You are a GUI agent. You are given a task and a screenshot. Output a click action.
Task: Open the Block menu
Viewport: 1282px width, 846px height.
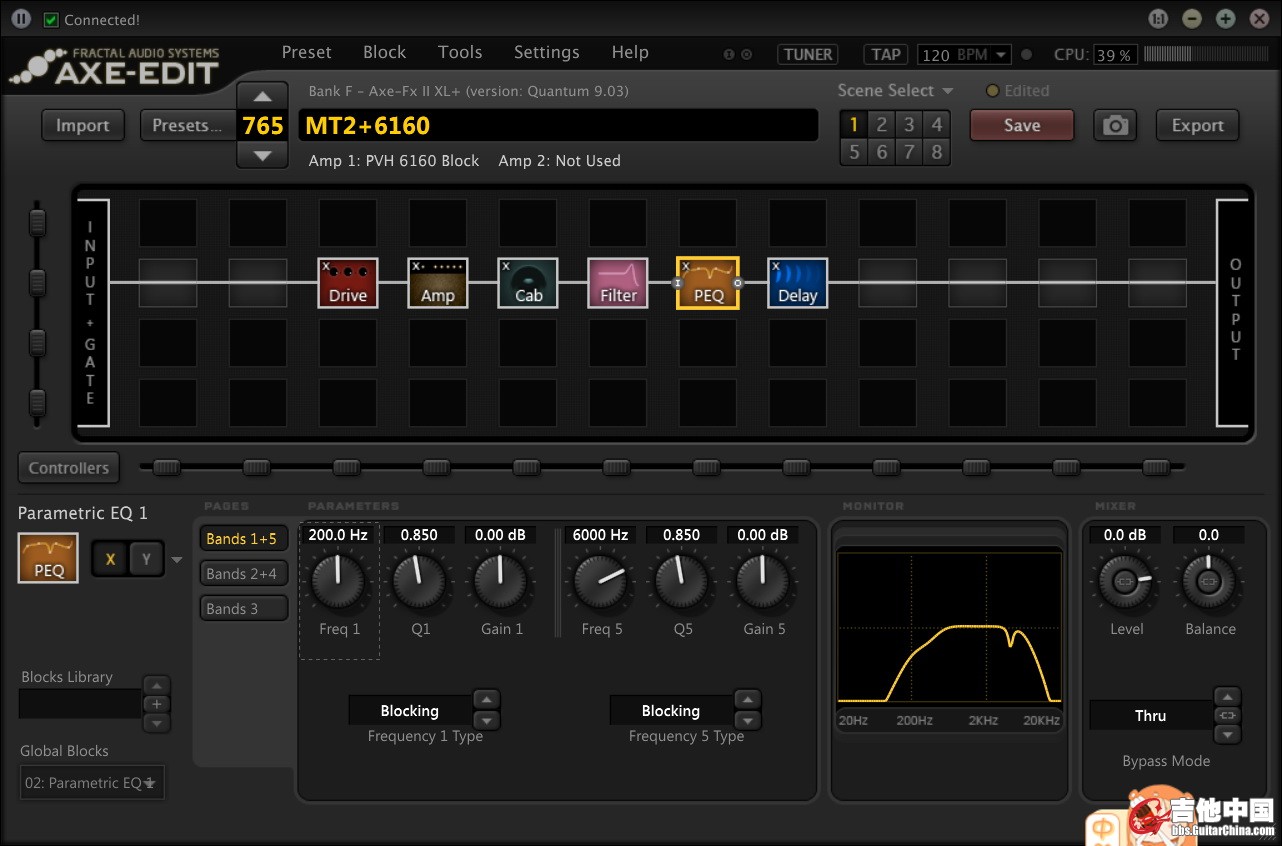tap(384, 52)
